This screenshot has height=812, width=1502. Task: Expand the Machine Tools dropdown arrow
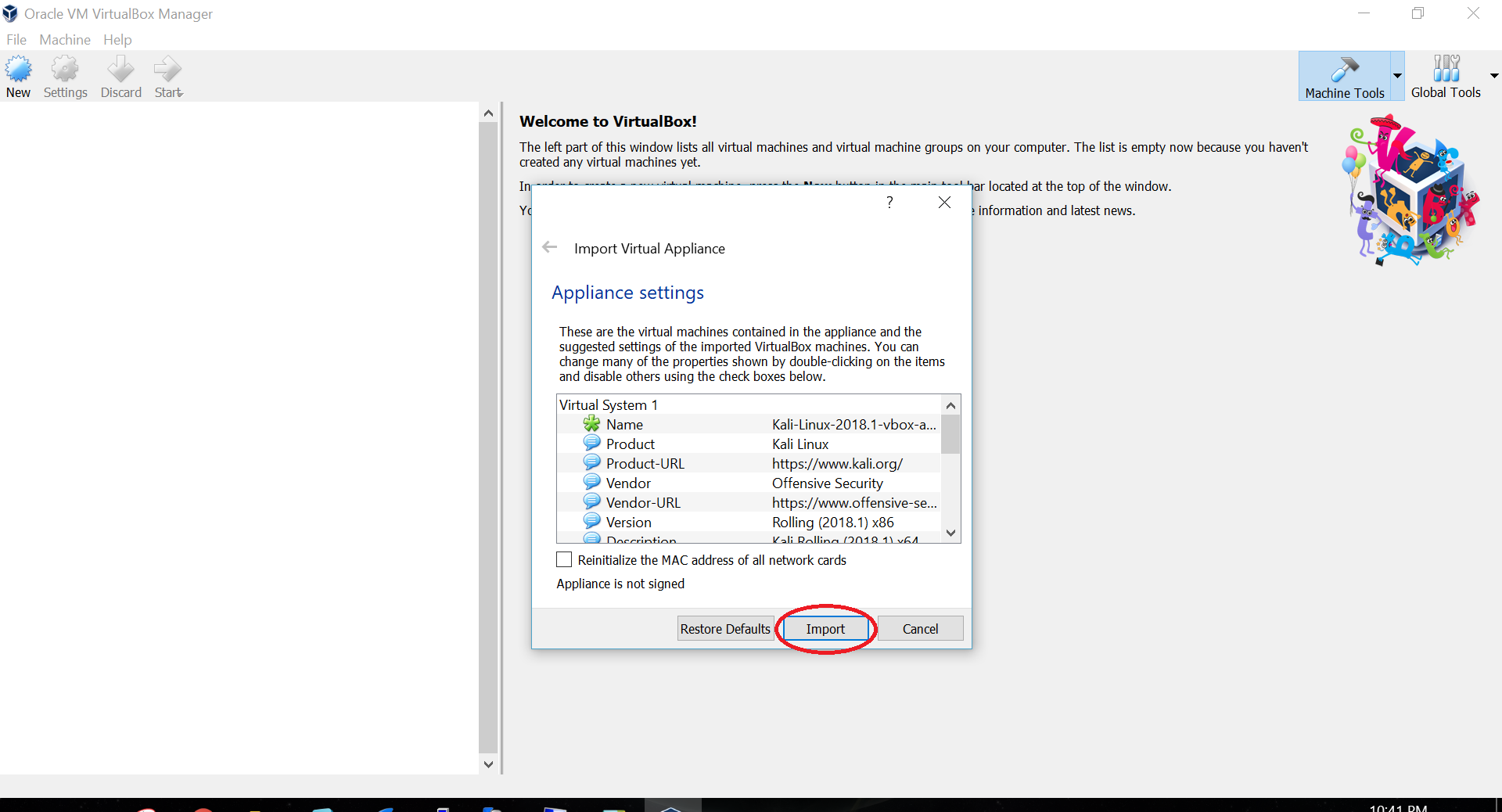pyautogui.click(x=1397, y=76)
